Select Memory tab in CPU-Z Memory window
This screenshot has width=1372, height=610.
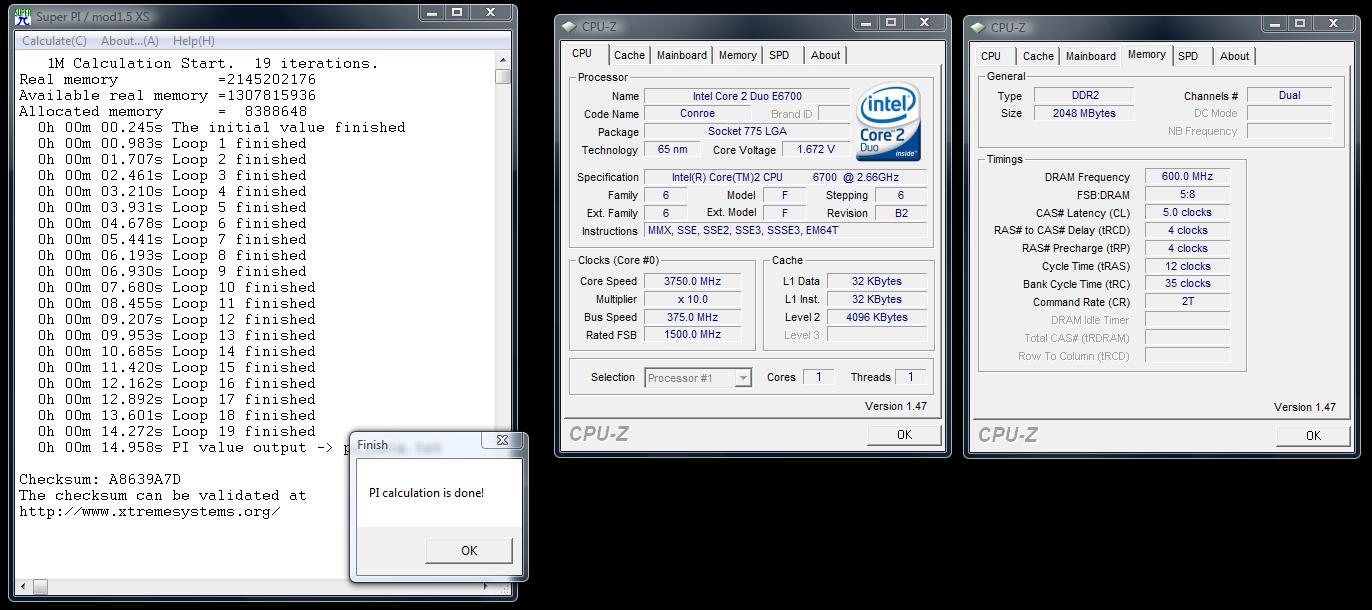pos(1146,55)
